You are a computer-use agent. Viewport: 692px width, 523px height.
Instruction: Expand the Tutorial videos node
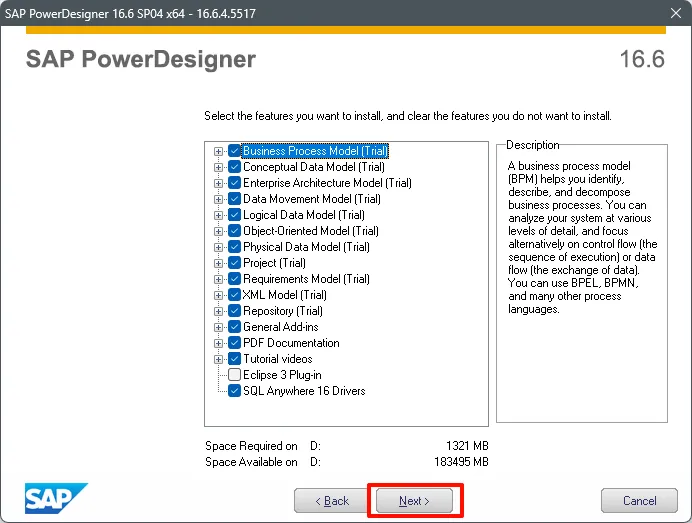point(218,359)
